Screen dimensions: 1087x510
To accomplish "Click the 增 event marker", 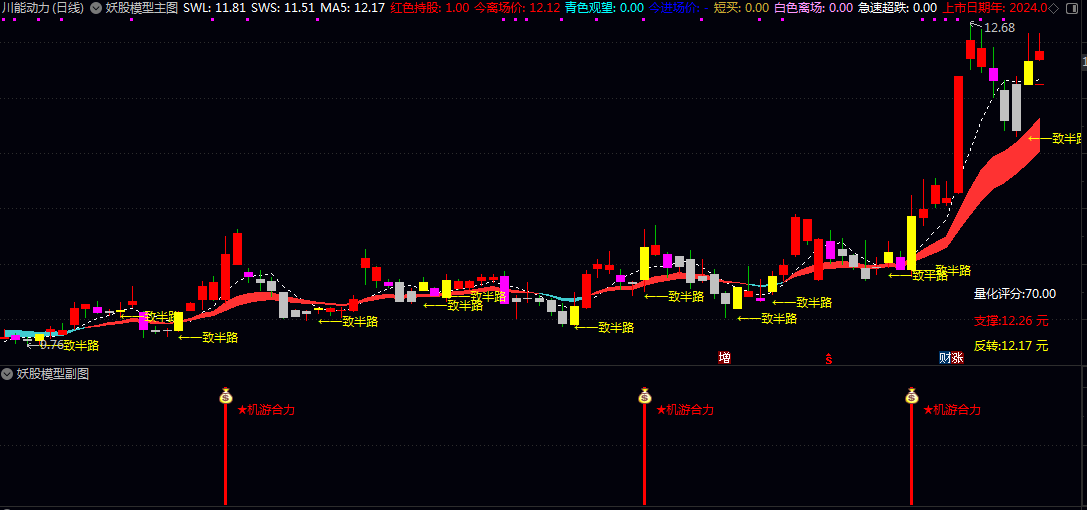I will 724,358.
